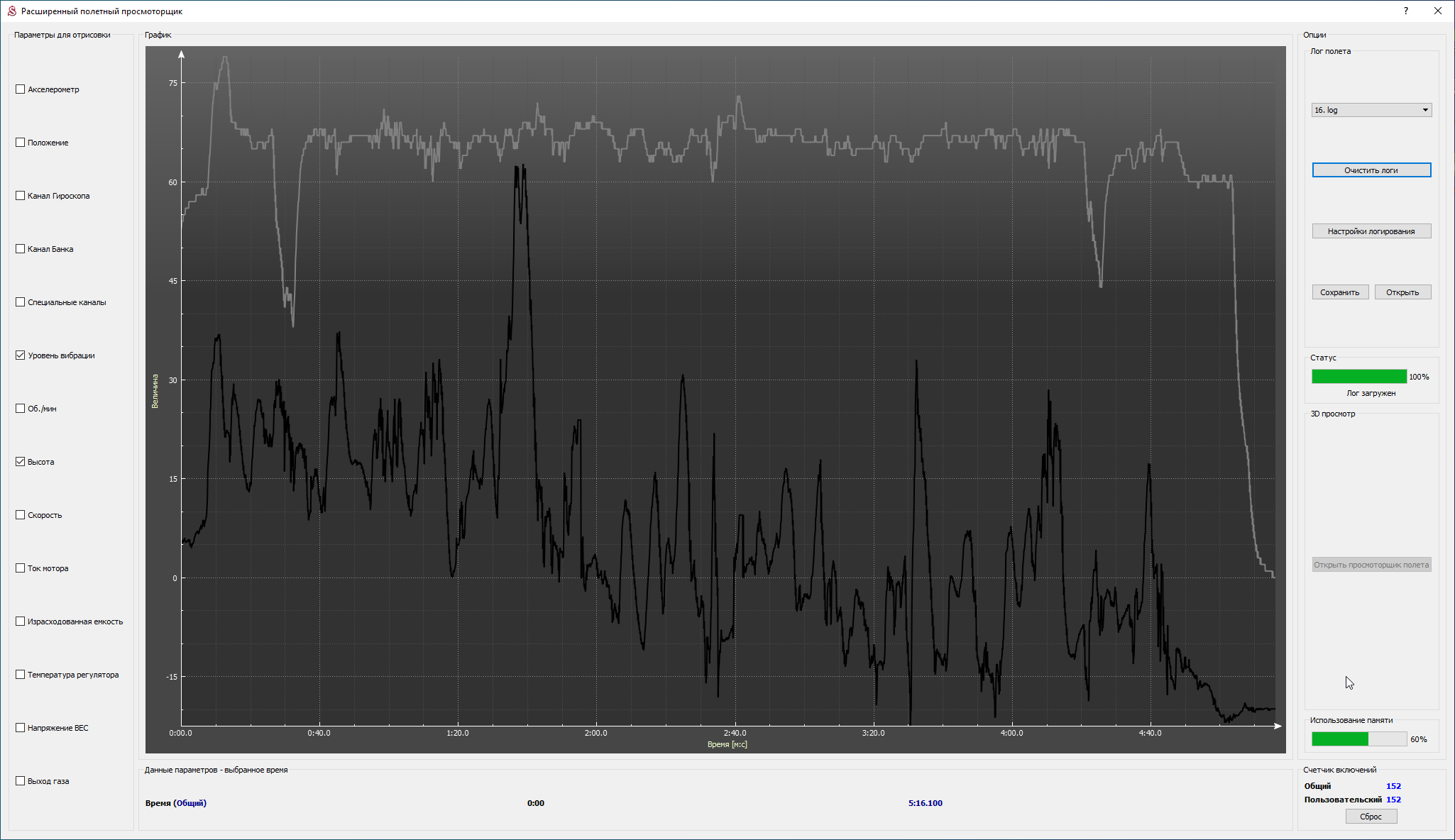The width and height of the screenshot is (1455, 840).
Task: Enable Температура регулятора checkbox
Action: pos(21,675)
